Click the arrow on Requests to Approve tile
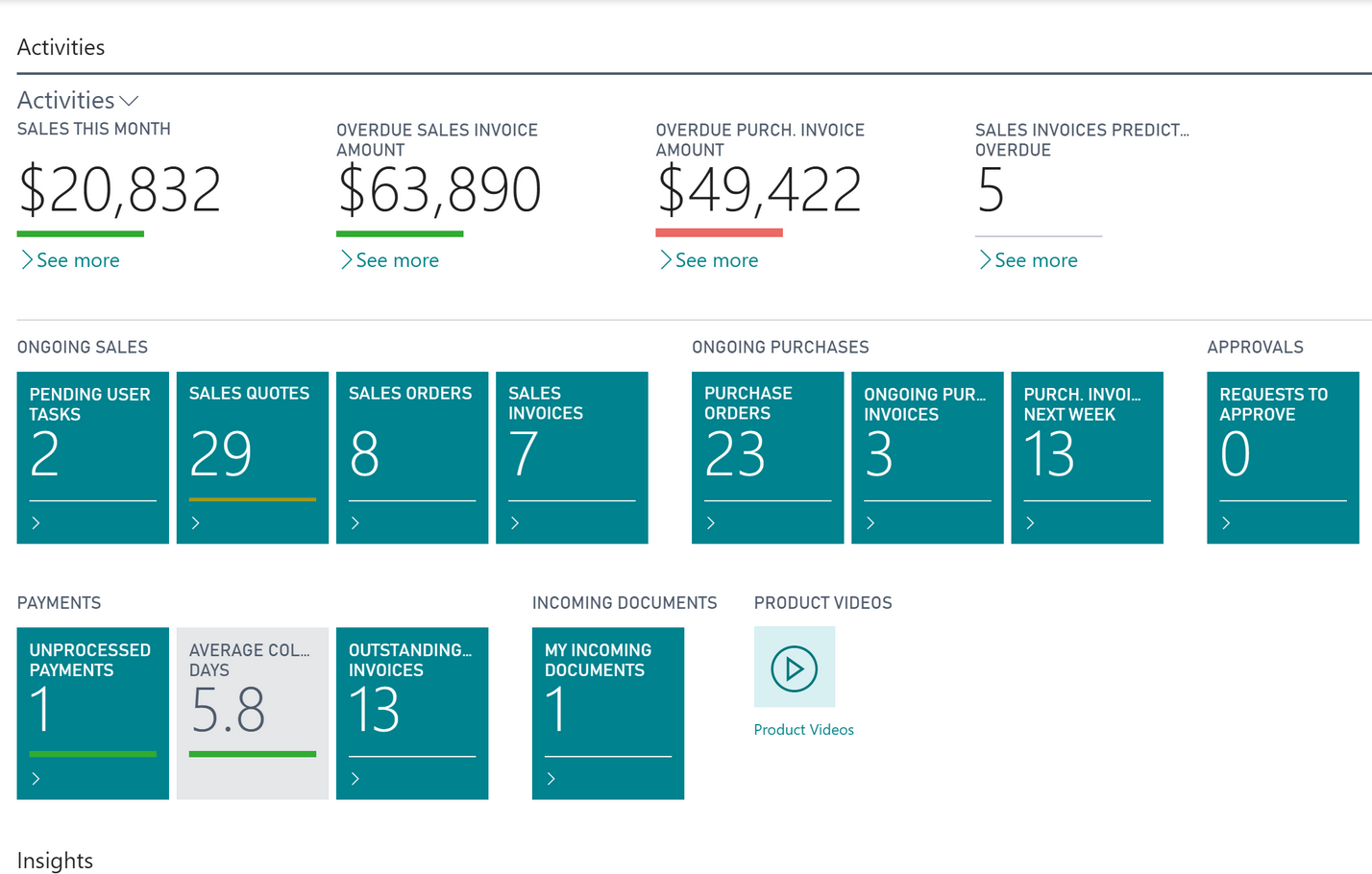Screen dimensions: 1372x874 [1225, 523]
